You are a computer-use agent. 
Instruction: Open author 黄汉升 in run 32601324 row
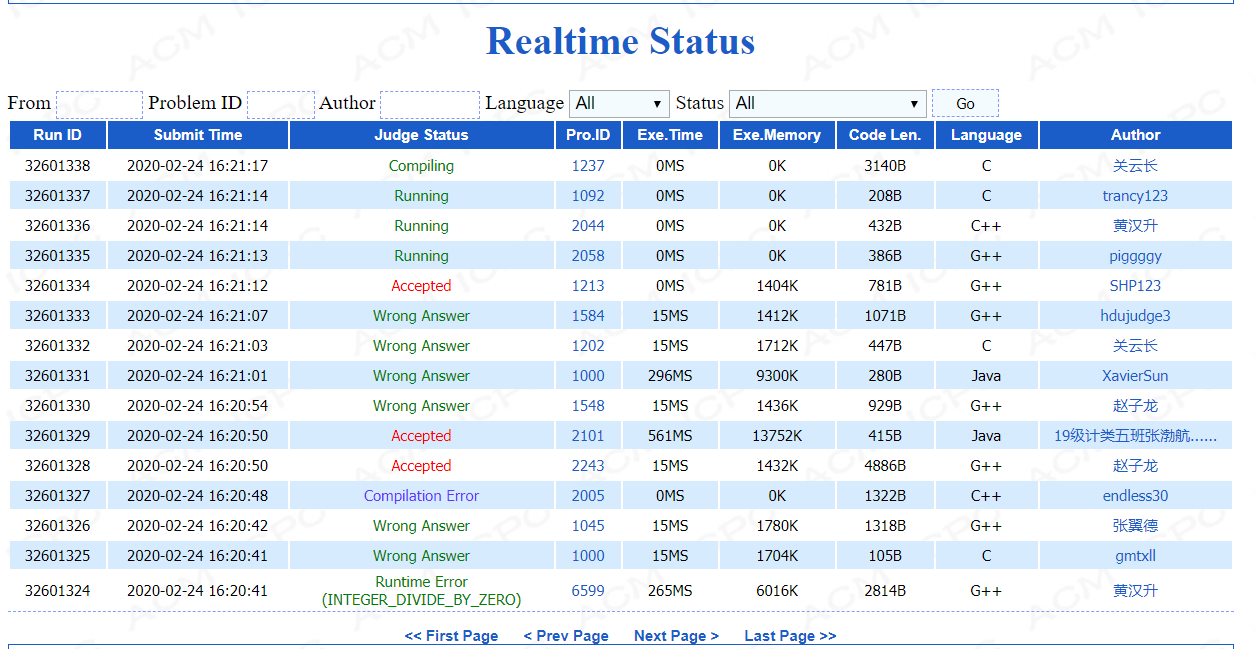click(x=1135, y=591)
